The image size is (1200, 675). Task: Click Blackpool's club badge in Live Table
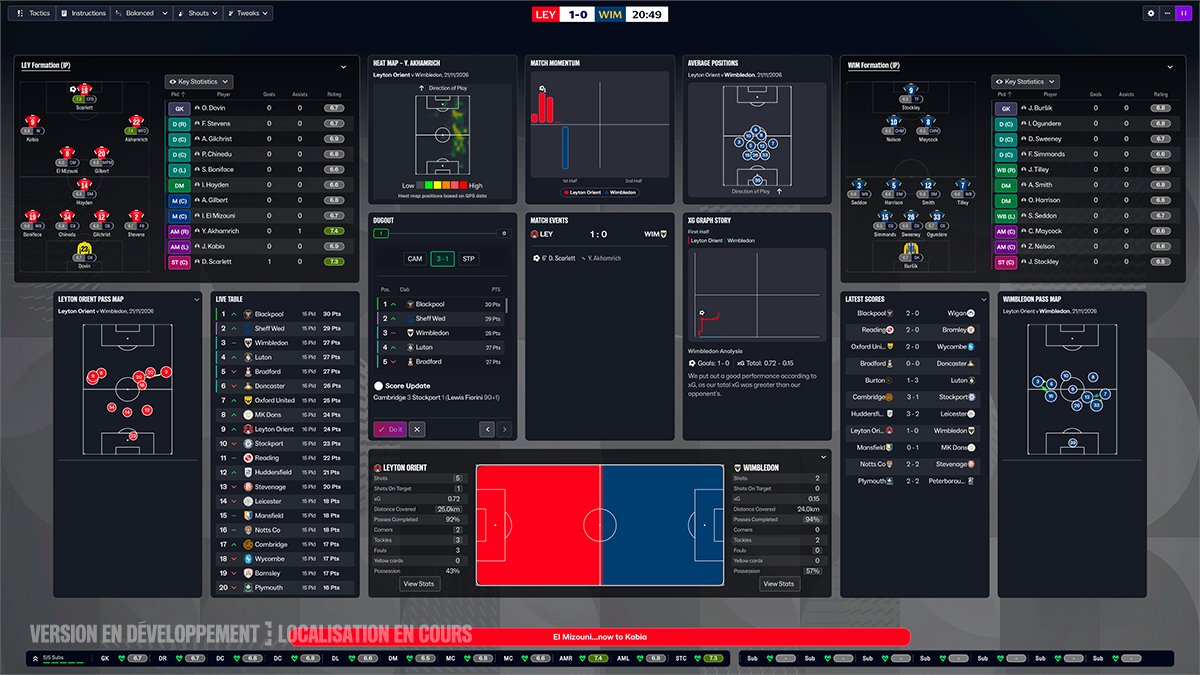tap(246, 314)
